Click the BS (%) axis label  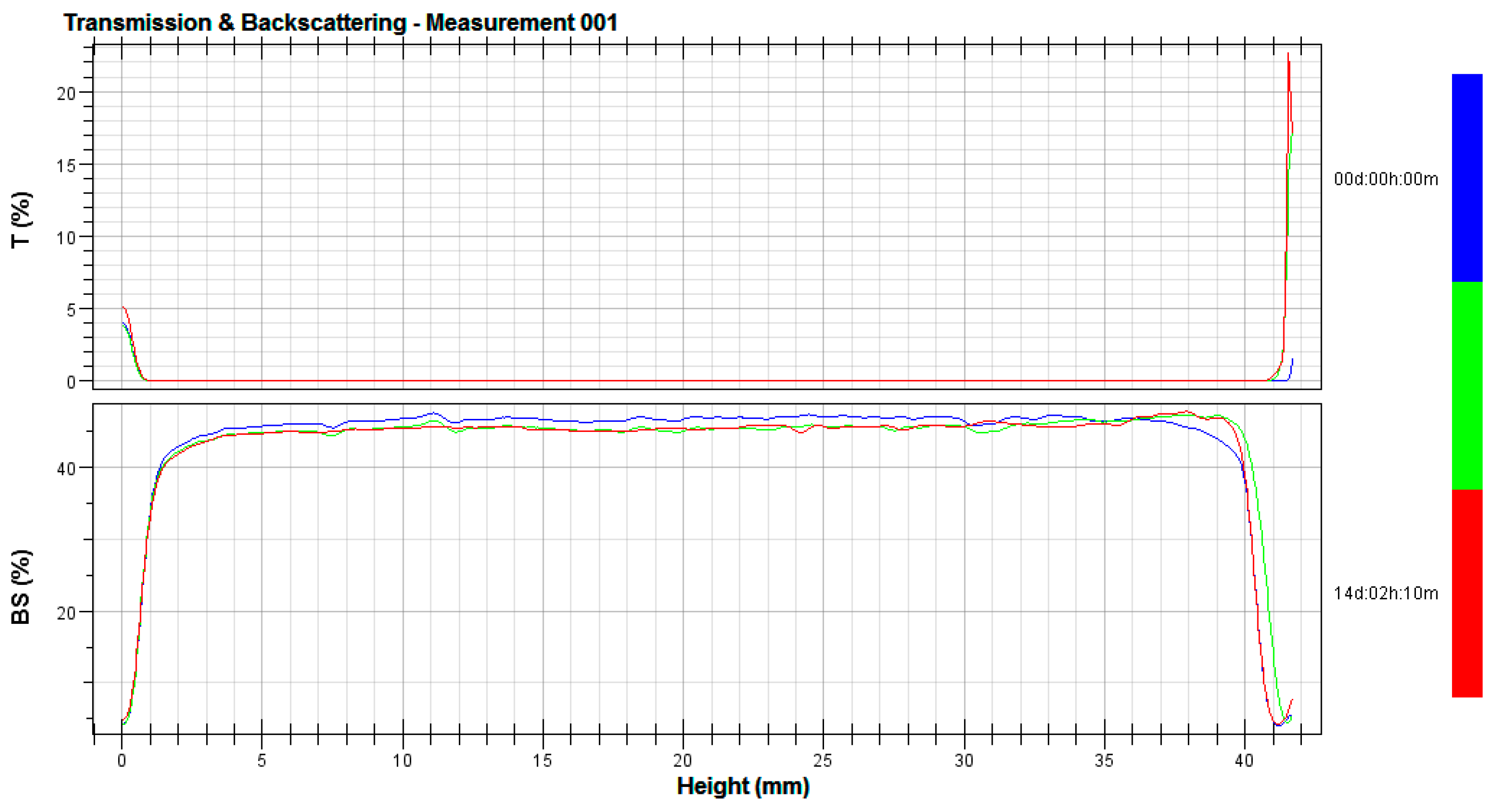click(x=21, y=587)
